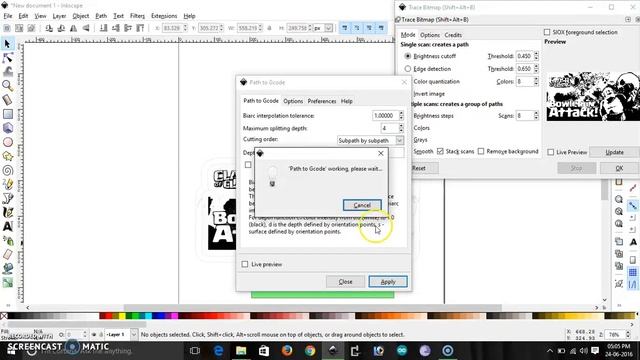
Task: Click Apply in Path to Gcode dialog
Action: [x=388, y=282]
